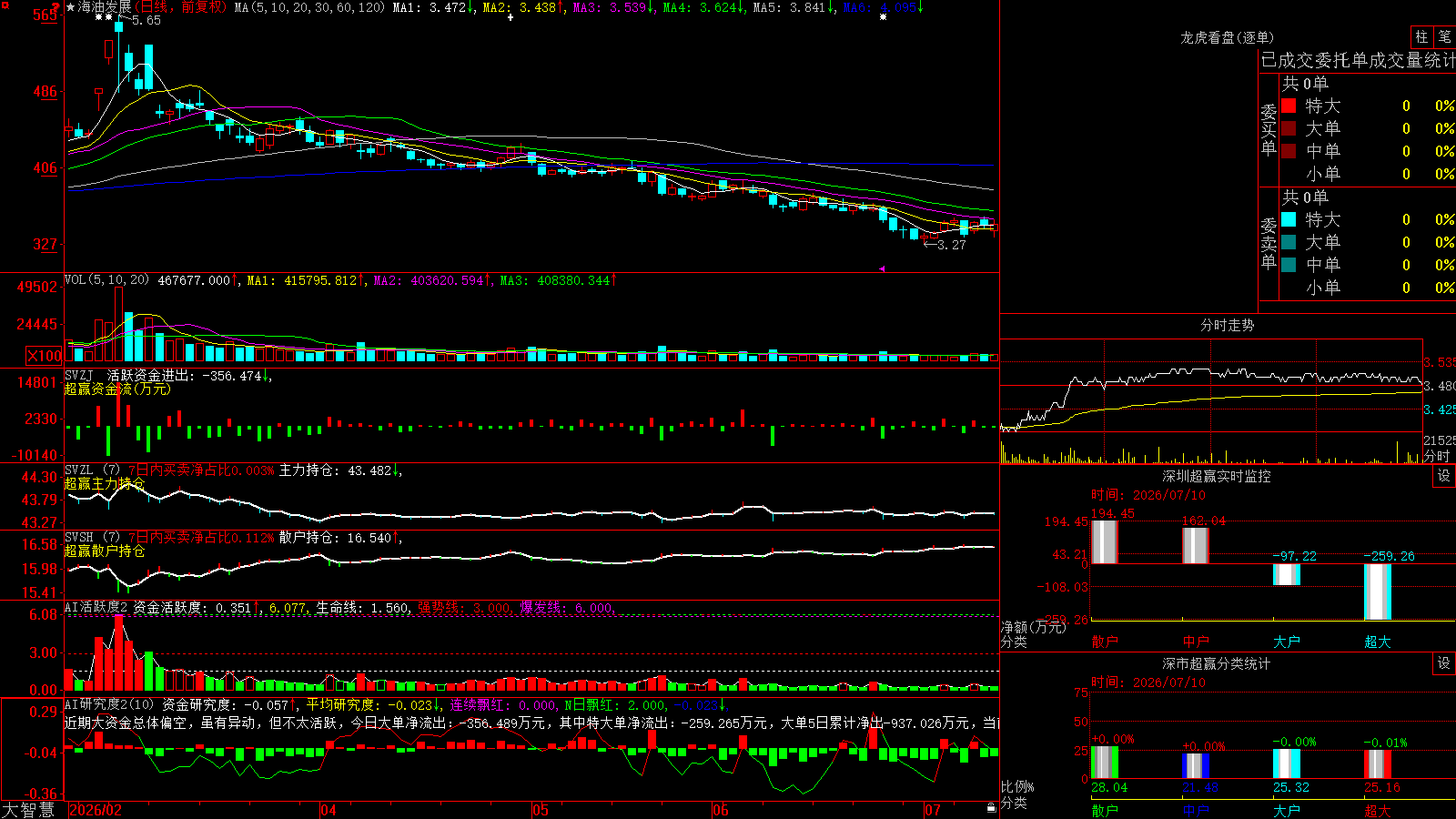1456x819 pixels.
Task: Click the 超大 25.16 ratio bar
Action: 1378,764
